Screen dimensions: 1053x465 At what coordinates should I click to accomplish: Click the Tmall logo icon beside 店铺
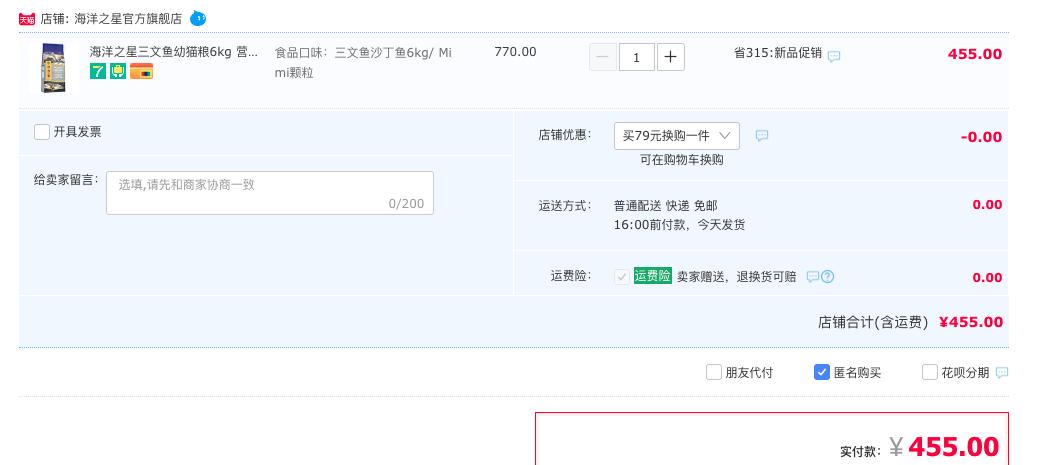point(27,19)
